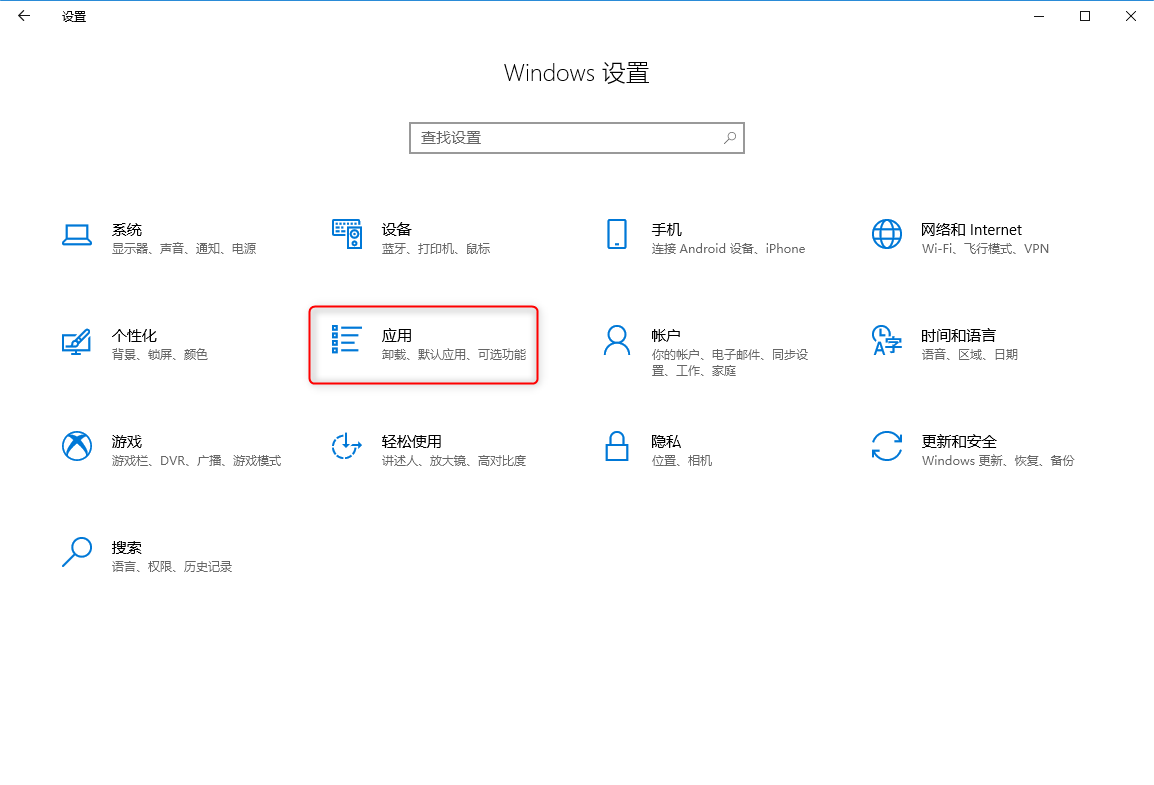Click description 显示器、声音、通知、电源
This screenshot has height=785, width=1154.
tap(184, 249)
